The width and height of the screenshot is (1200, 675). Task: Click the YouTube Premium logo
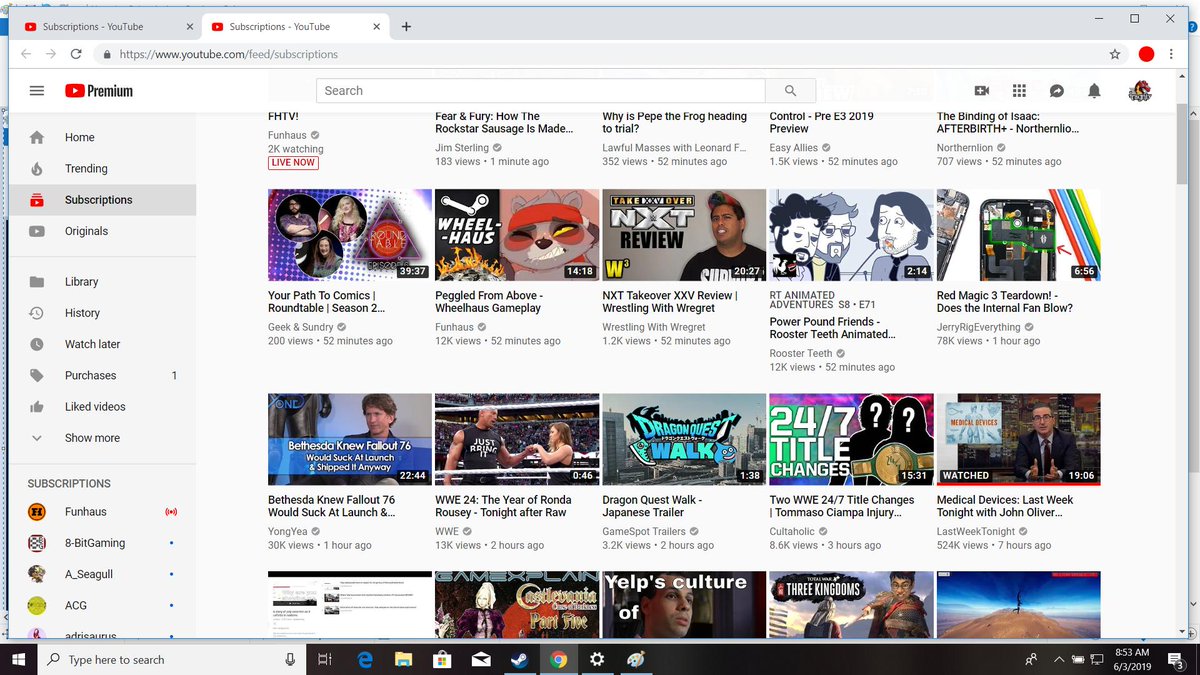tap(99, 91)
